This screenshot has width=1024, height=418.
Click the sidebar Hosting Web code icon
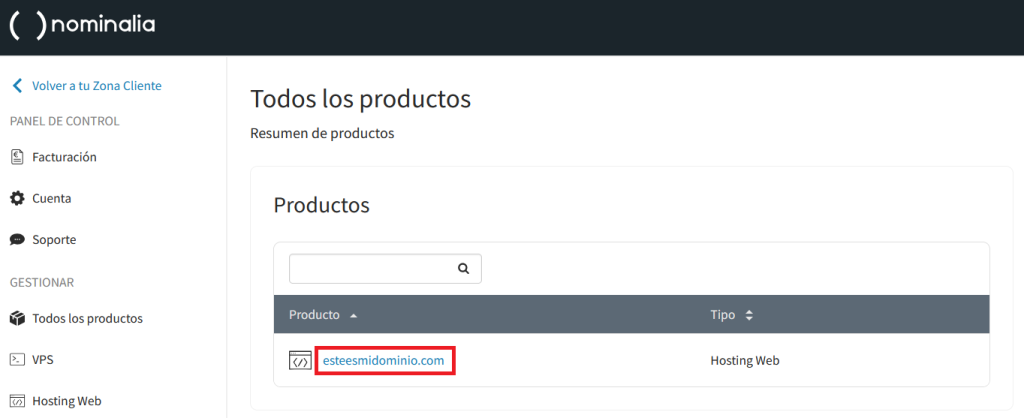pos(17,401)
